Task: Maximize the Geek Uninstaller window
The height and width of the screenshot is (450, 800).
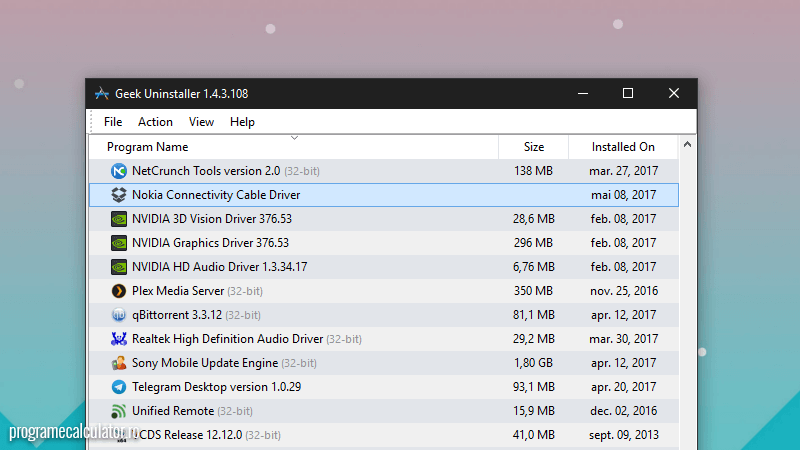Action: click(x=628, y=94)
